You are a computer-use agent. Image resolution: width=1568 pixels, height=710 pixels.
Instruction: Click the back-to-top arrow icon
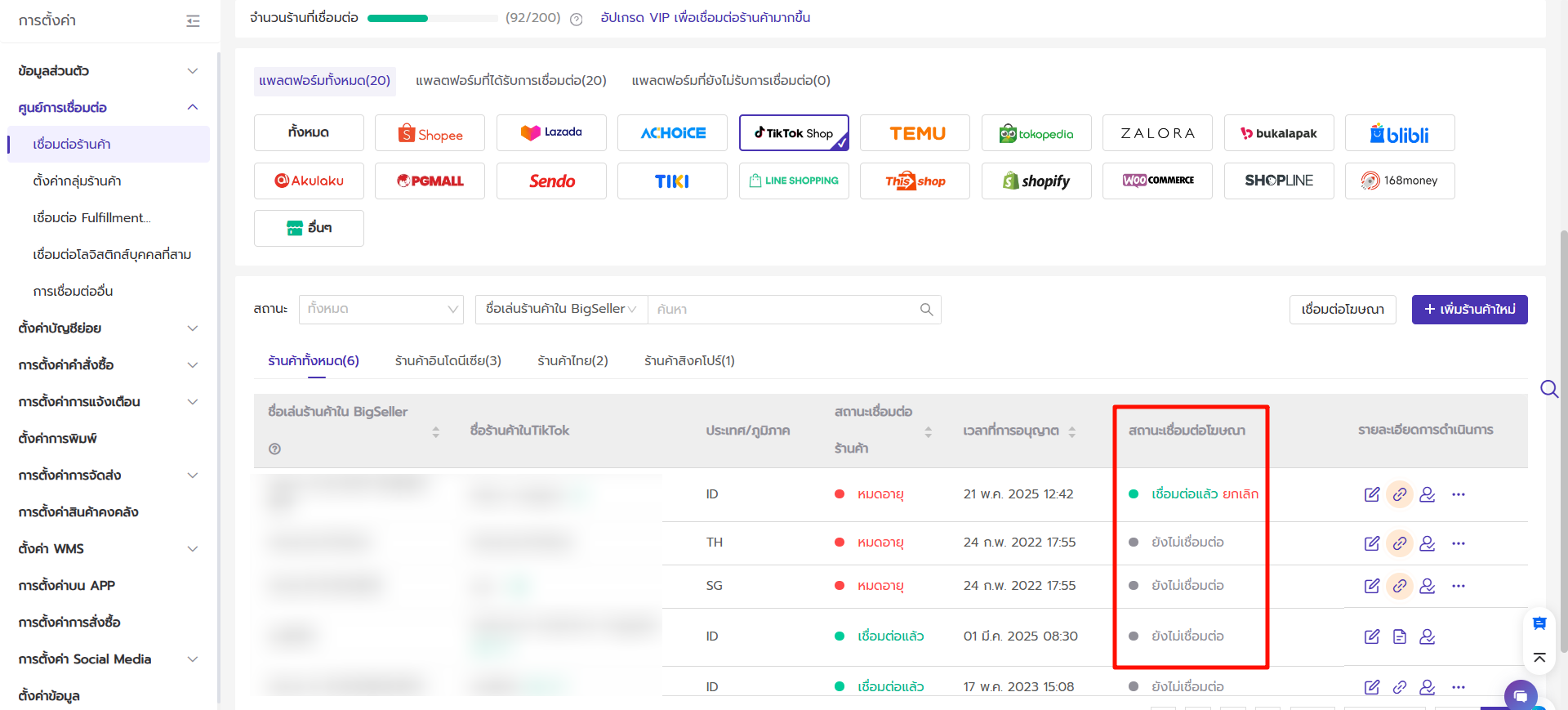point(1539,658)
